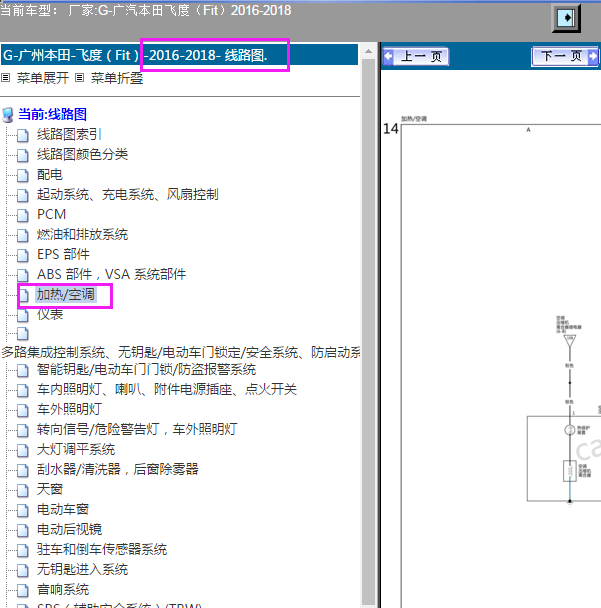
Task: Click page icon beside 加热/空调
Action: pyautogui.click(x=24, y=295)
